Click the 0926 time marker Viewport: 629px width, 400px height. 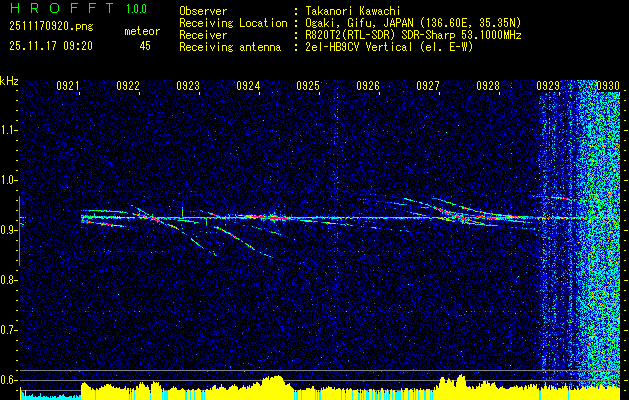coord(368,85)
